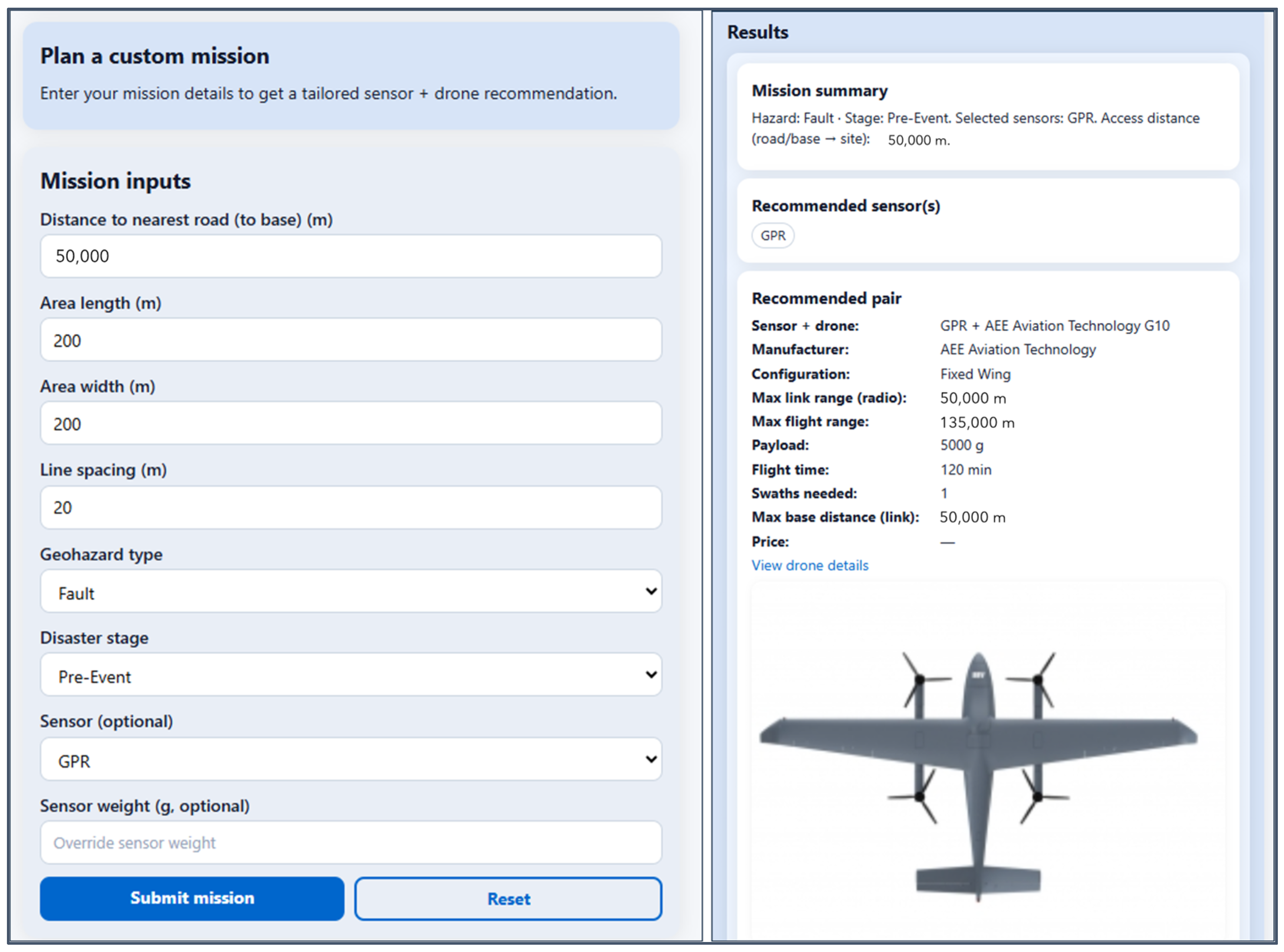Click the Mission summary card
Screen dimensions: 1284x952
[987, 116]
